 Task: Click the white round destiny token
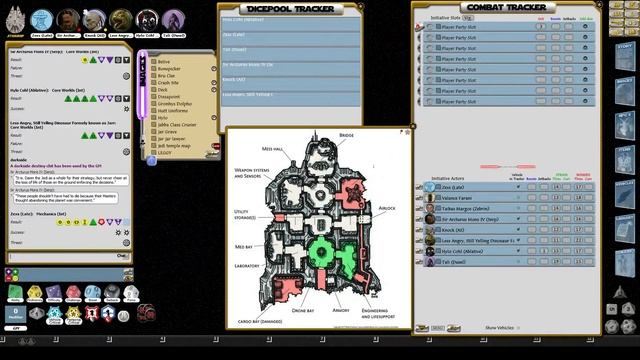point(123,316)
